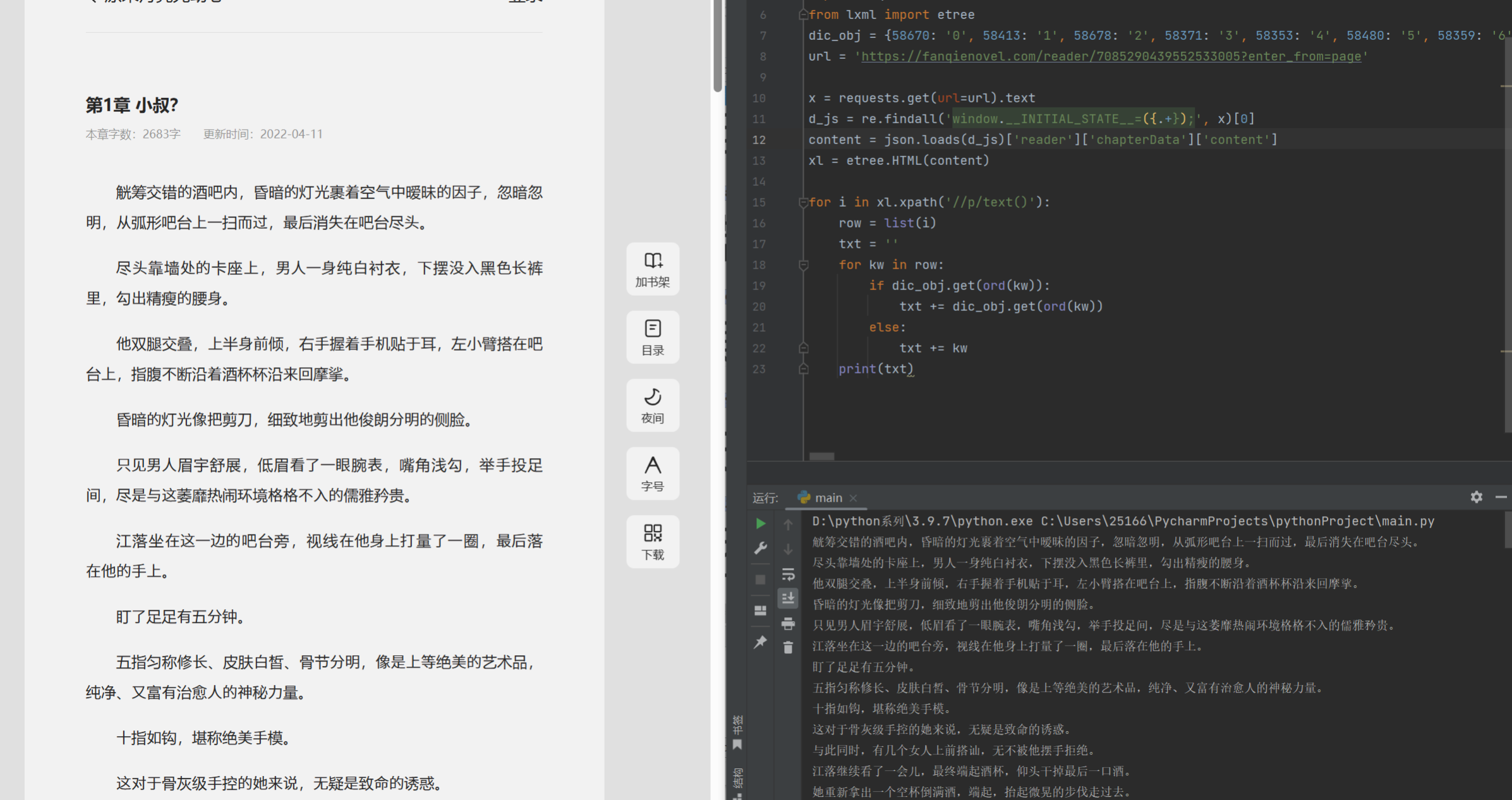
Task: Select the main run tab
Action: coord(828,498)
